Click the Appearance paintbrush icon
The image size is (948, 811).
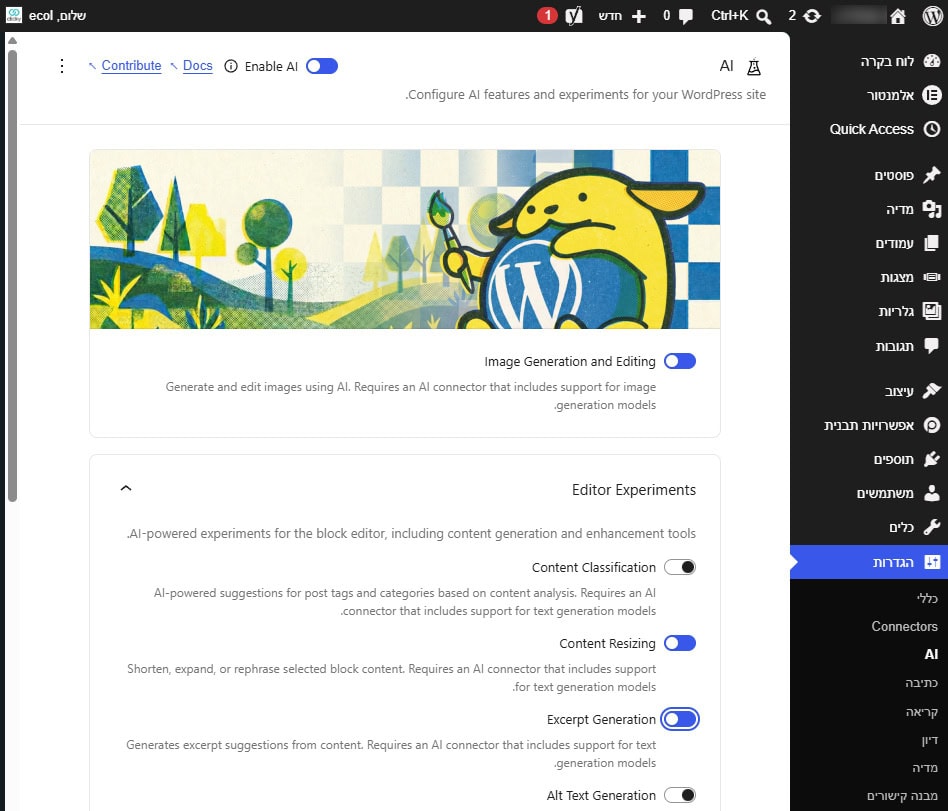click(x=932, y=391)
